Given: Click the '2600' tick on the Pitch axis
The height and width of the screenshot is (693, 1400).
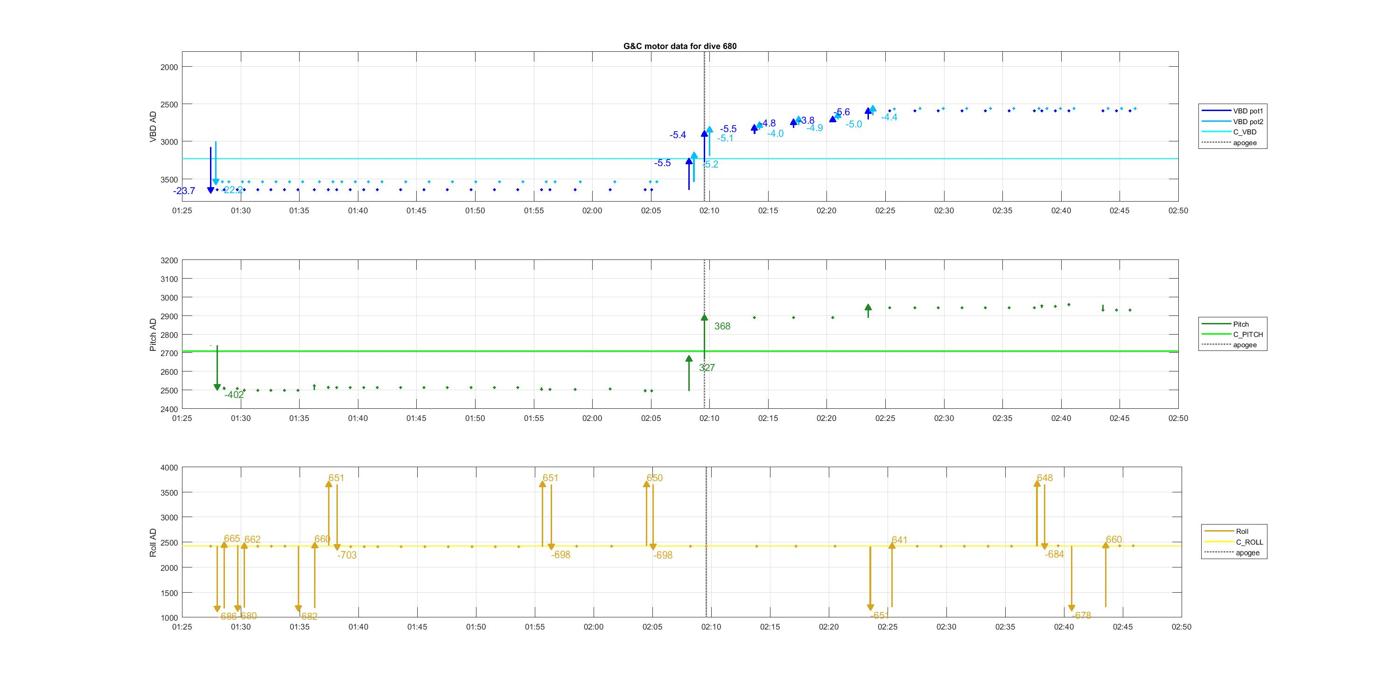Looking at the screenshot, I should click(169, 372).
